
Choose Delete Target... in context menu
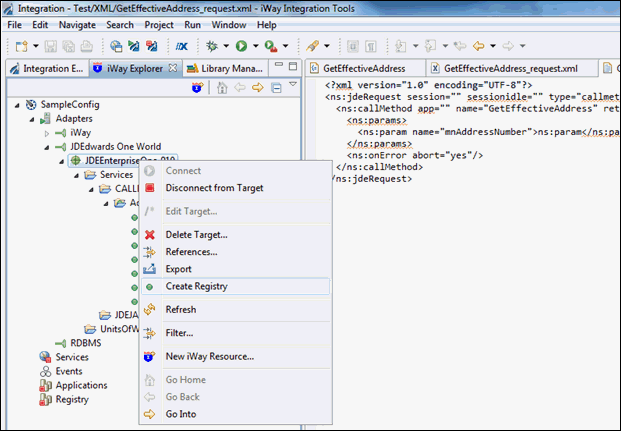point(235,235)
